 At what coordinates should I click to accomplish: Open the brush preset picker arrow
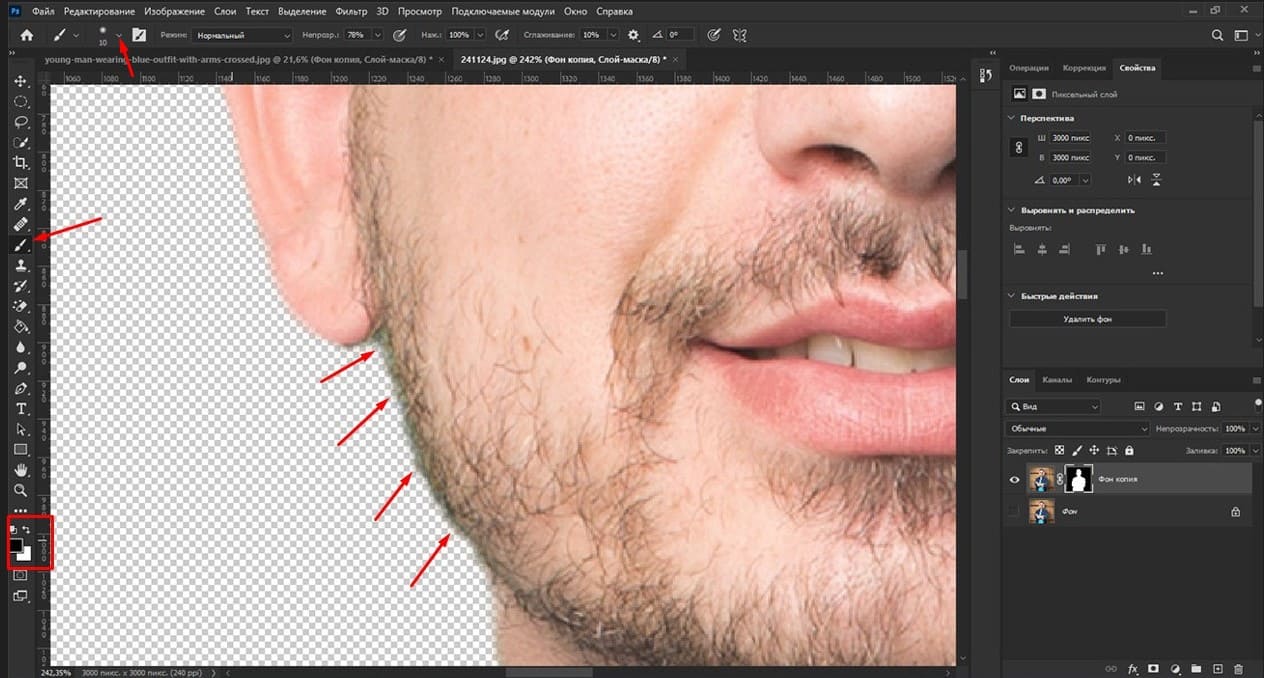pos(119,35)
